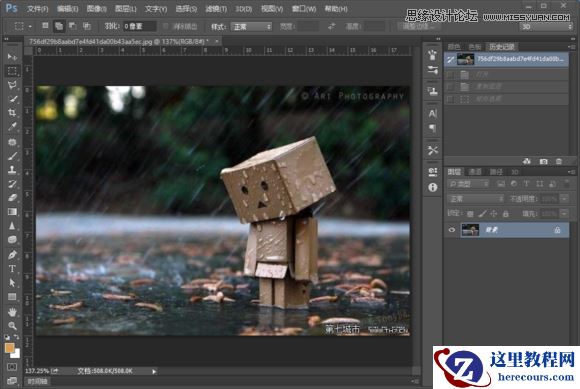Set history brush source on snapshot
The height and width of the screenshot is (389, 580).
click(x=450, y=60)
